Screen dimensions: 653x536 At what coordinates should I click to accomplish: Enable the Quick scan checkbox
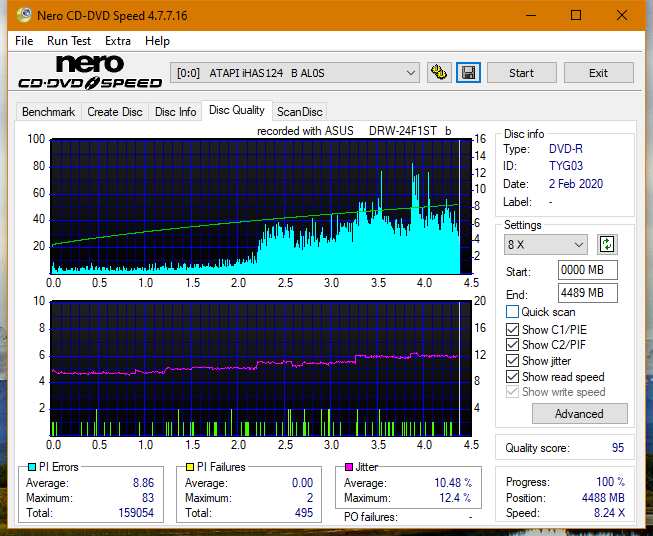click(x=512, y=312)
